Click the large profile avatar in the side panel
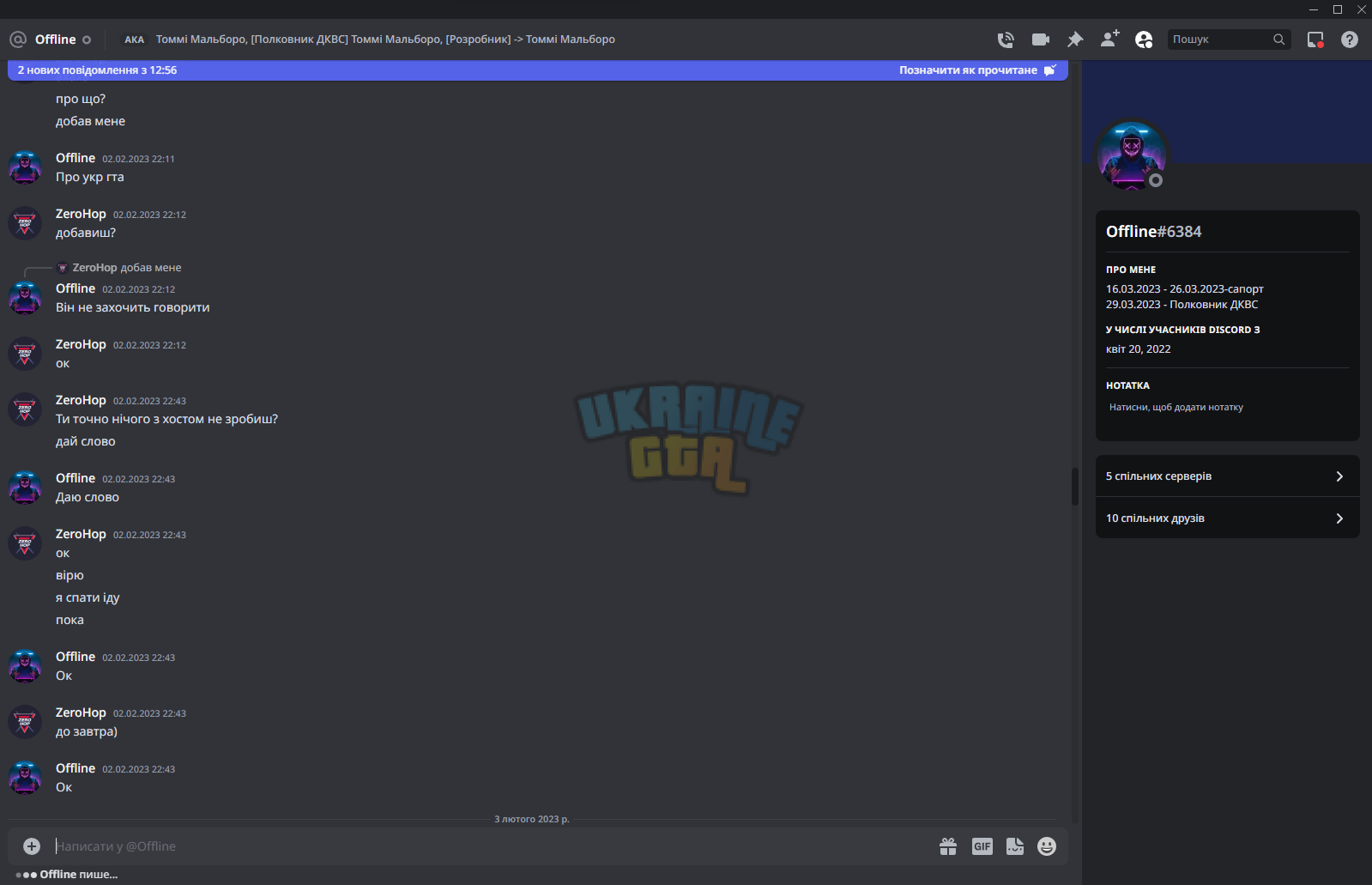The height and width of the screenshot is (885, 1372). 1133,155
